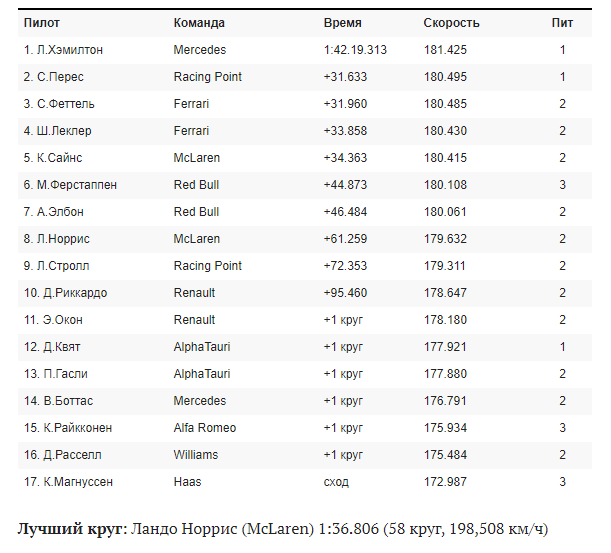Click the speed value 177.921

click(x=445, y=347)
